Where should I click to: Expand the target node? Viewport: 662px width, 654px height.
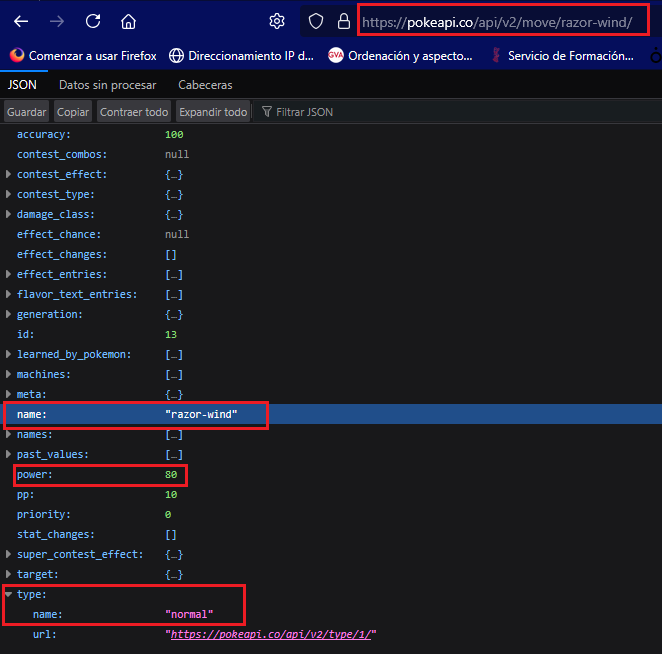tap(8, 574)
